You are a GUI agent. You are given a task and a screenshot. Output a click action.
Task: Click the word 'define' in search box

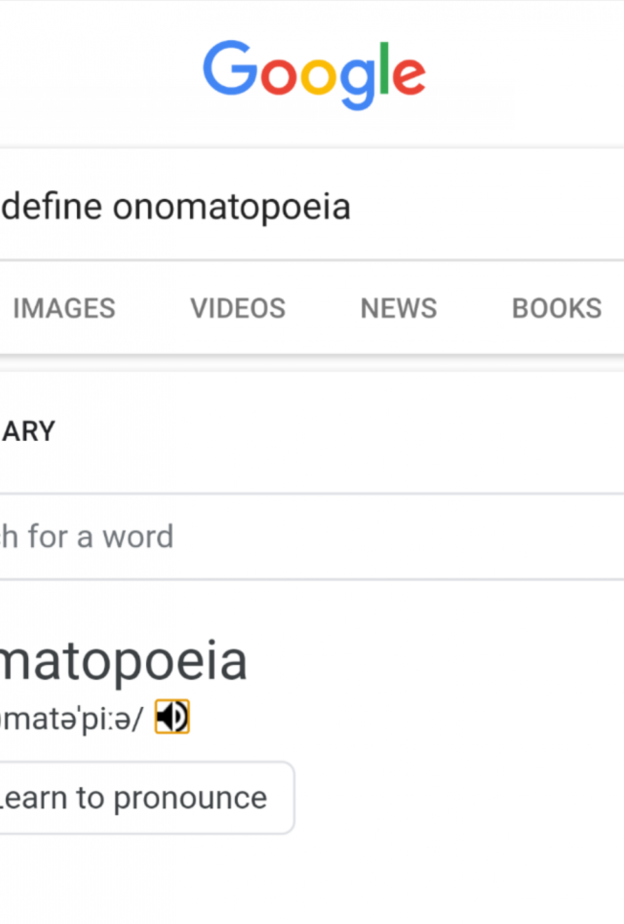(x=52, y=207)
